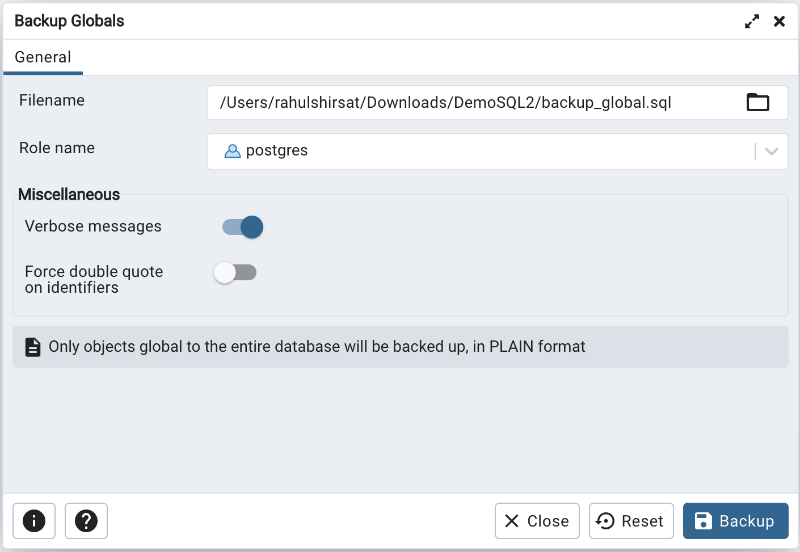The image size is (800, 552).
Task: Select the postgres value in Role name
Action: [x=277, y=152]
